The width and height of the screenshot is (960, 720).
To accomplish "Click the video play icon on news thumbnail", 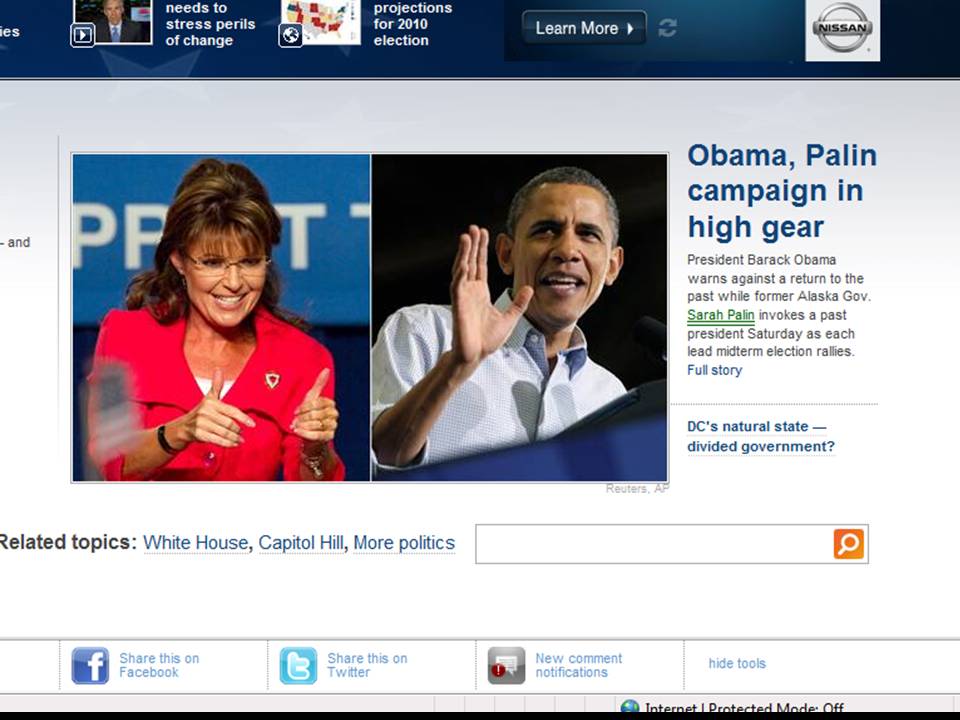I will [x=82, y=35].
